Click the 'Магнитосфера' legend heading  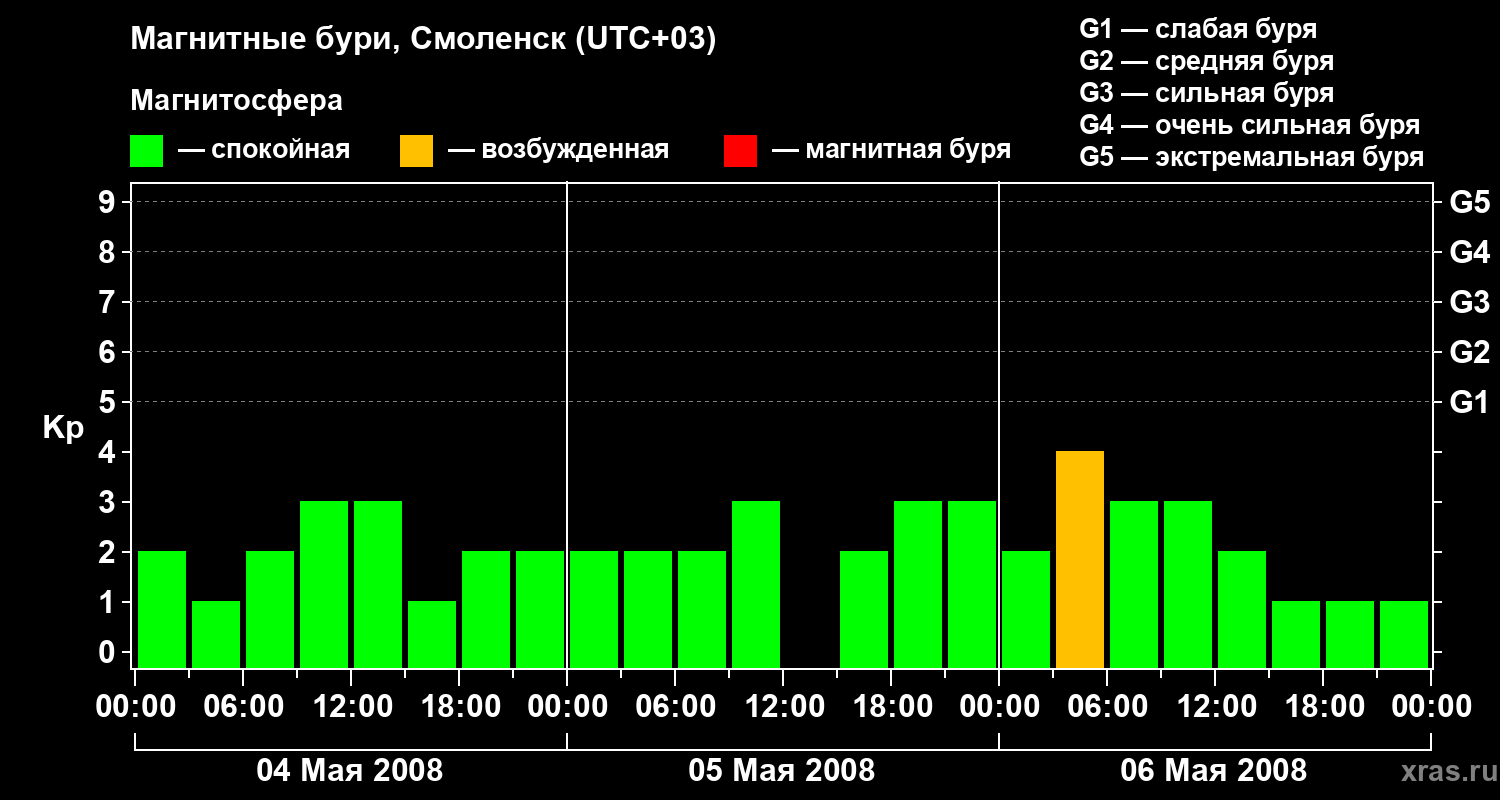point(236,101)
